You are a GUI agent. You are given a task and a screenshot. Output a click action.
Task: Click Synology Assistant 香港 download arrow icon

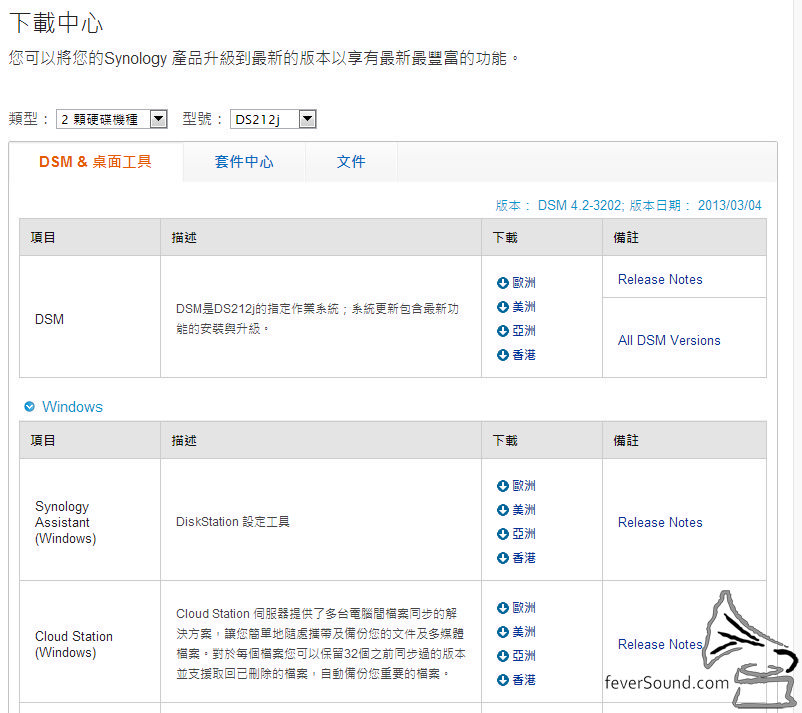[x=502, y=558]
